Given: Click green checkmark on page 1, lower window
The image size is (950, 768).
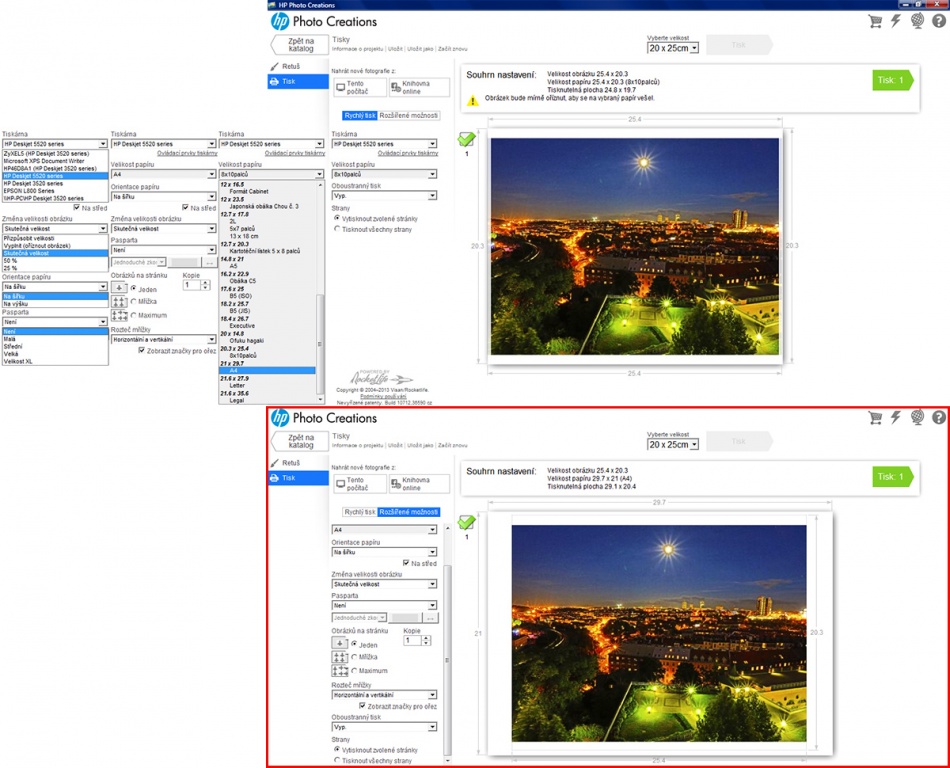Looking at the screenshot, I should pyautogui.click(x=466, y=522).
